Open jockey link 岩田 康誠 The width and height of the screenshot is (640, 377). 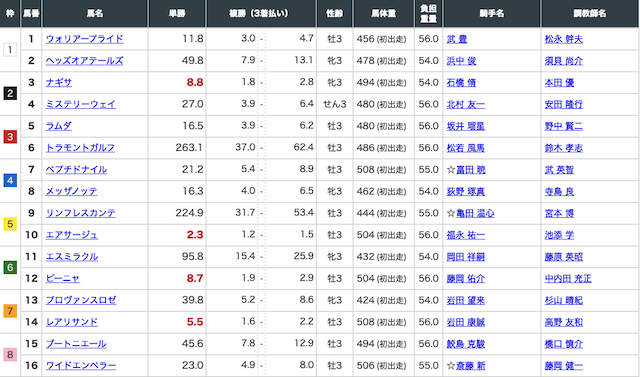pos(466,322)
